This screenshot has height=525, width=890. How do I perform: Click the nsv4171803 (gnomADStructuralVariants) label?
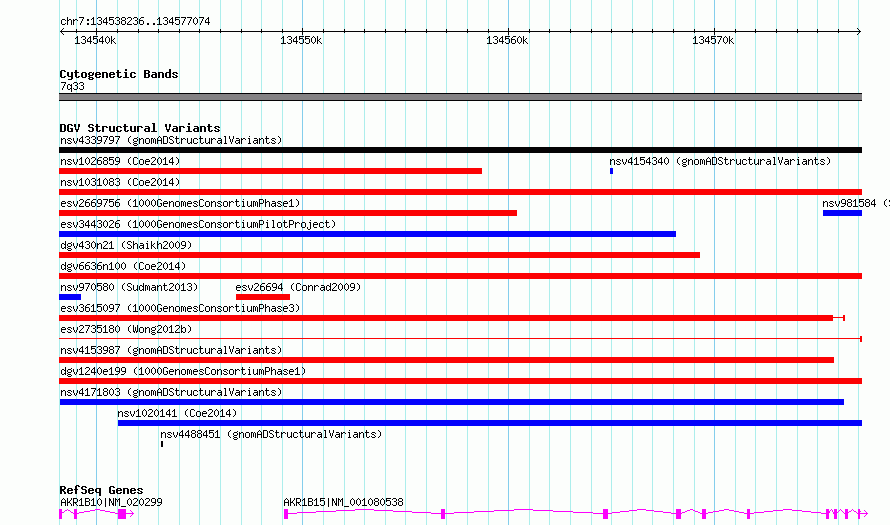coord(171,392)
